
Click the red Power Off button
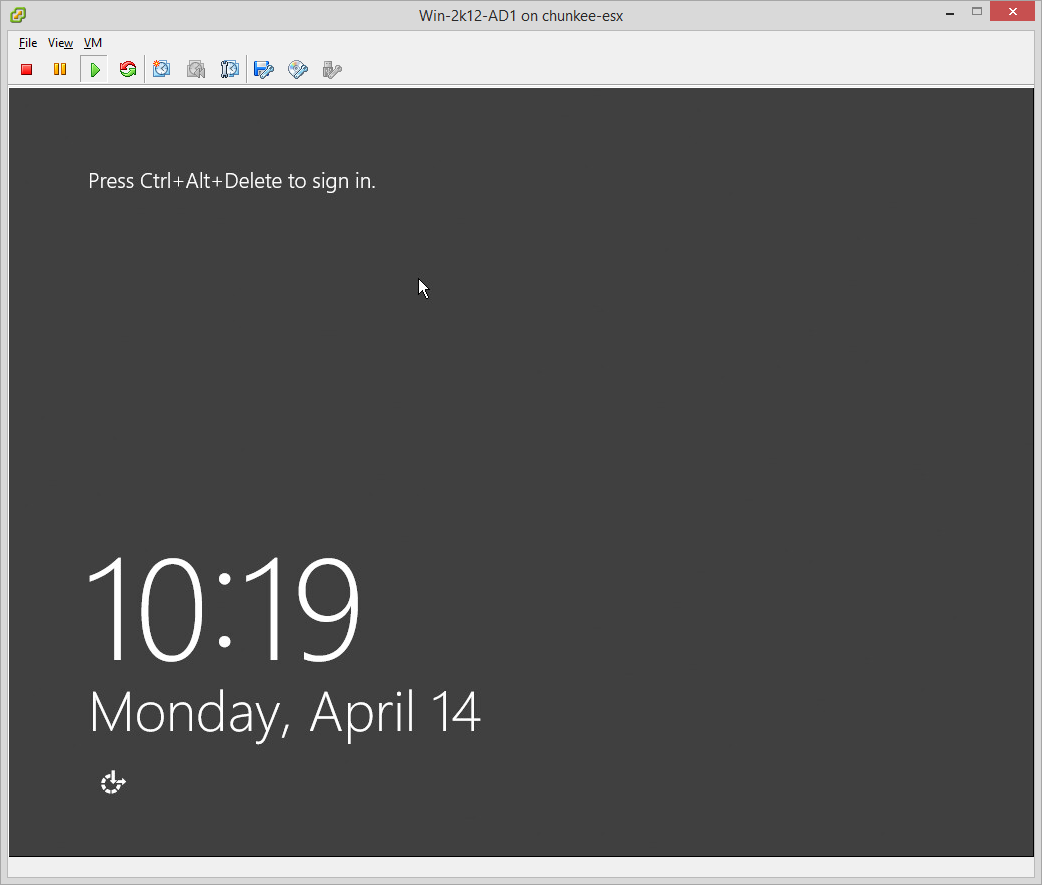click(27, 69)
